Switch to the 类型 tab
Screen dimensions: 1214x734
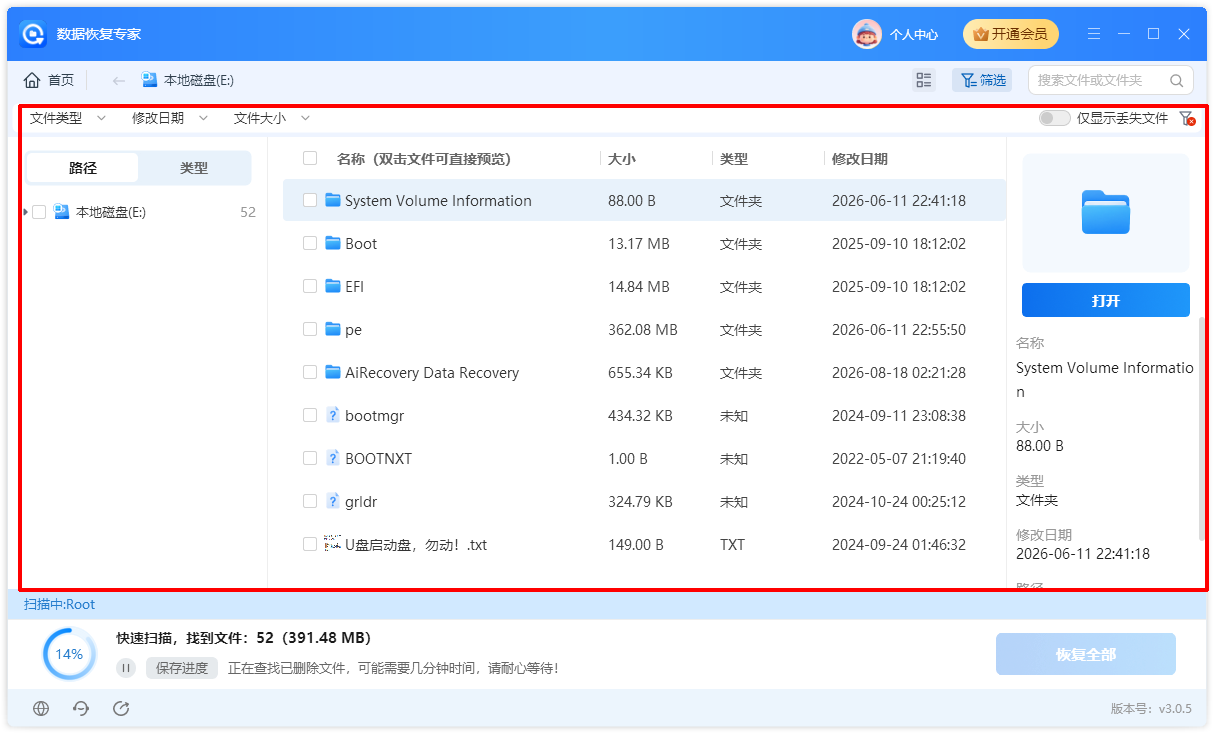[x=194, y=168]
